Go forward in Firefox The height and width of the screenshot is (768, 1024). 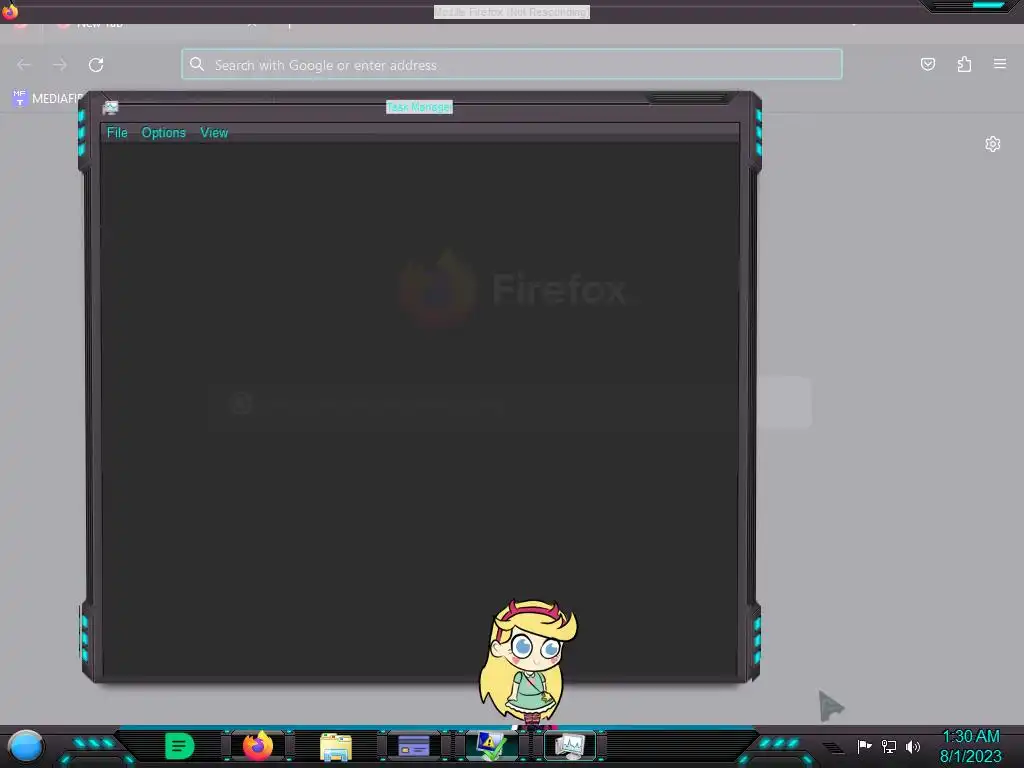coord(60,65)
